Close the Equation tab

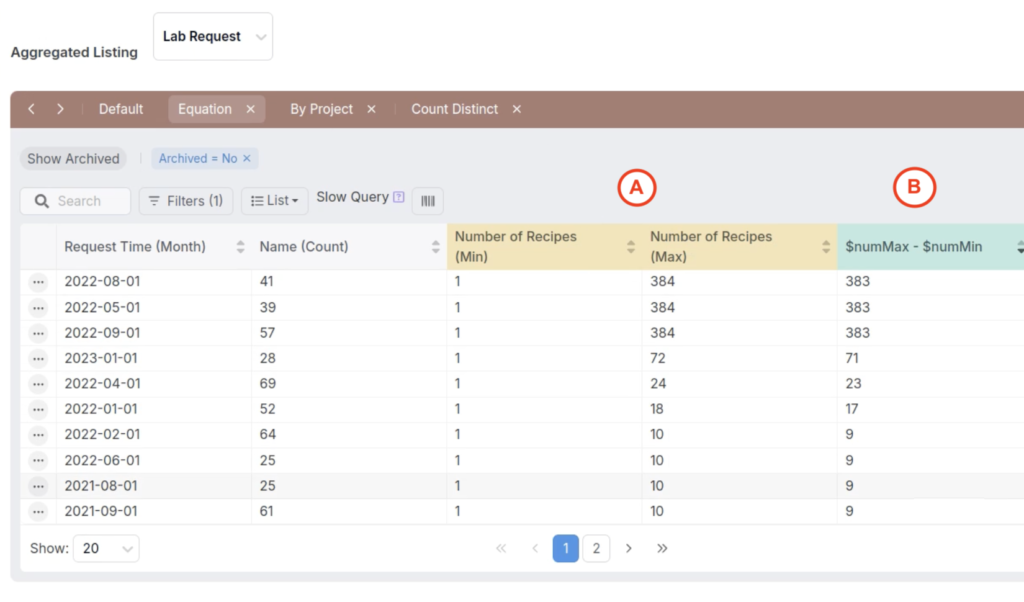point(251,109)
